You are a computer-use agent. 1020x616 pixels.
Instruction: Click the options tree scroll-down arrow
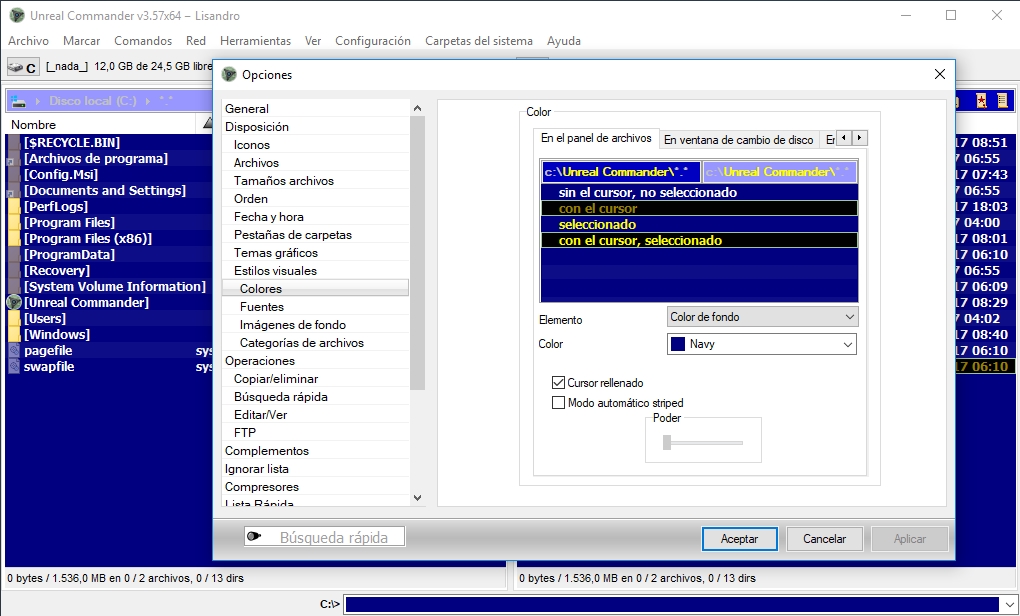[x=418, y=498]
